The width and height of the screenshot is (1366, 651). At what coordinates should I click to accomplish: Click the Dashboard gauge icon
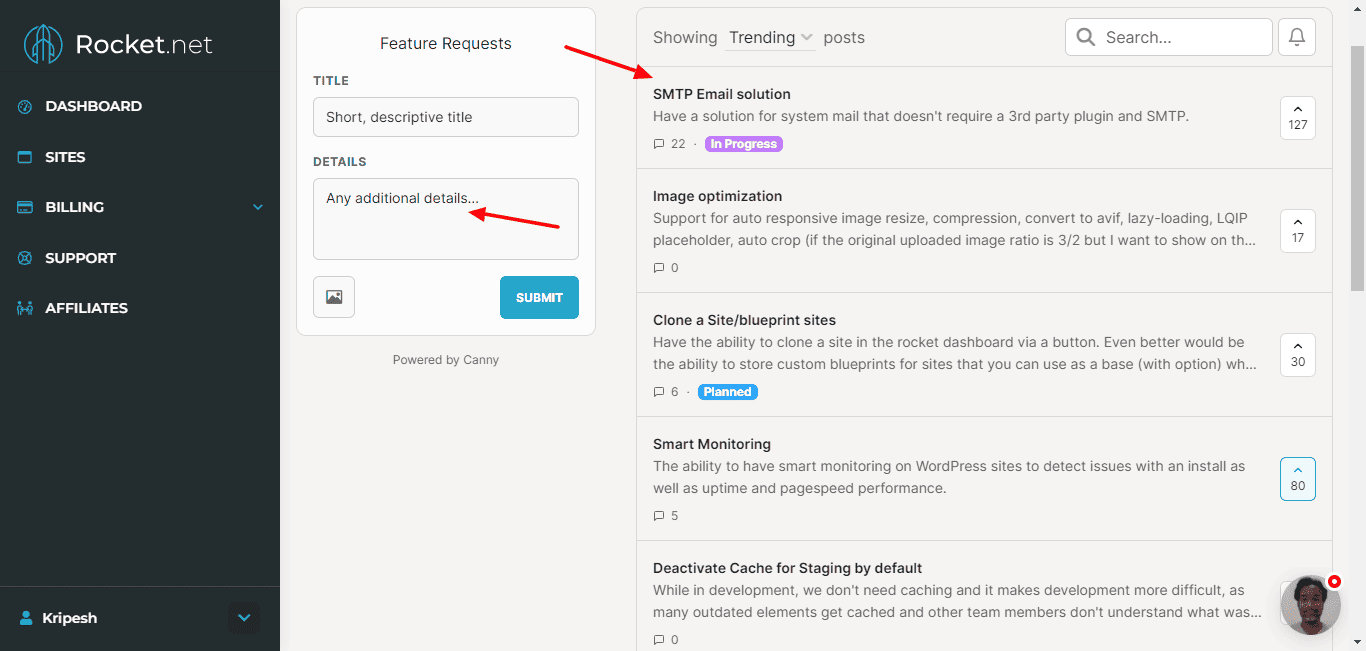tap(25, 106)
